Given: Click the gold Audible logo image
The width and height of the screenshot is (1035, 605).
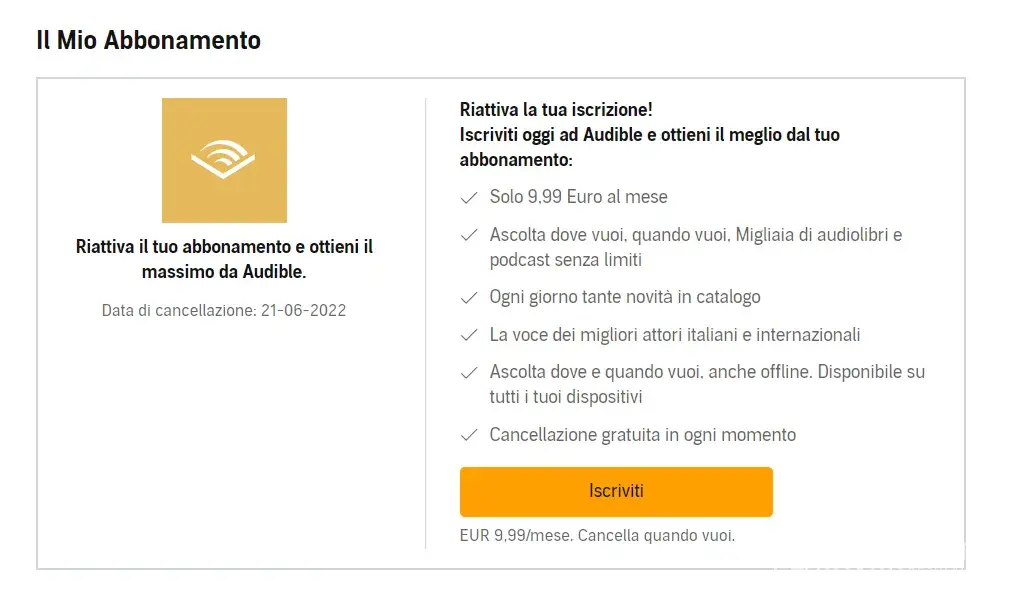Looking at the screenshot, I should click(x=224, y=160).
